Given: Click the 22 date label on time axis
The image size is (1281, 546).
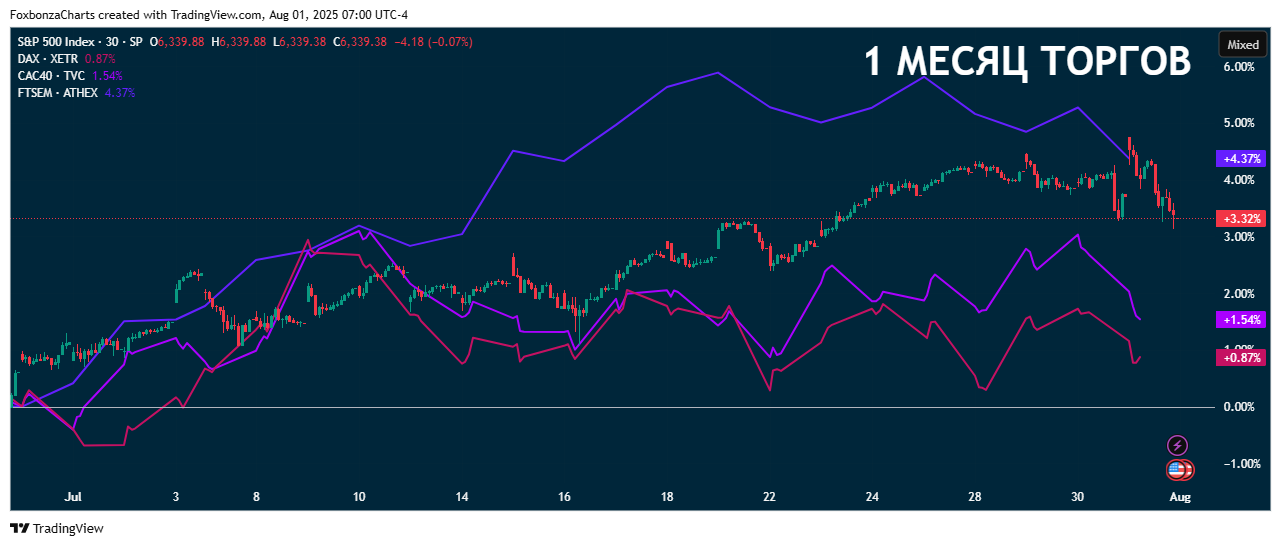Looking at the screenshot, I should pyautogui.click(x=769, y=496).
